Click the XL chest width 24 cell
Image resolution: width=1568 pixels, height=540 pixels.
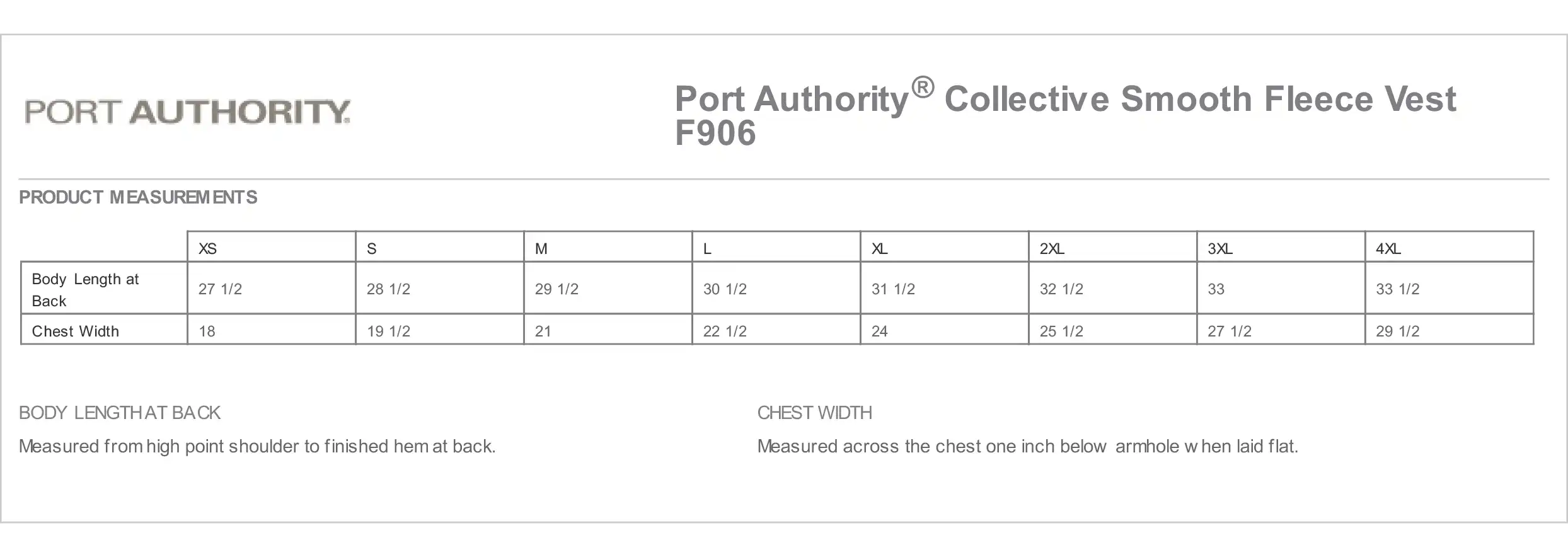945,330
